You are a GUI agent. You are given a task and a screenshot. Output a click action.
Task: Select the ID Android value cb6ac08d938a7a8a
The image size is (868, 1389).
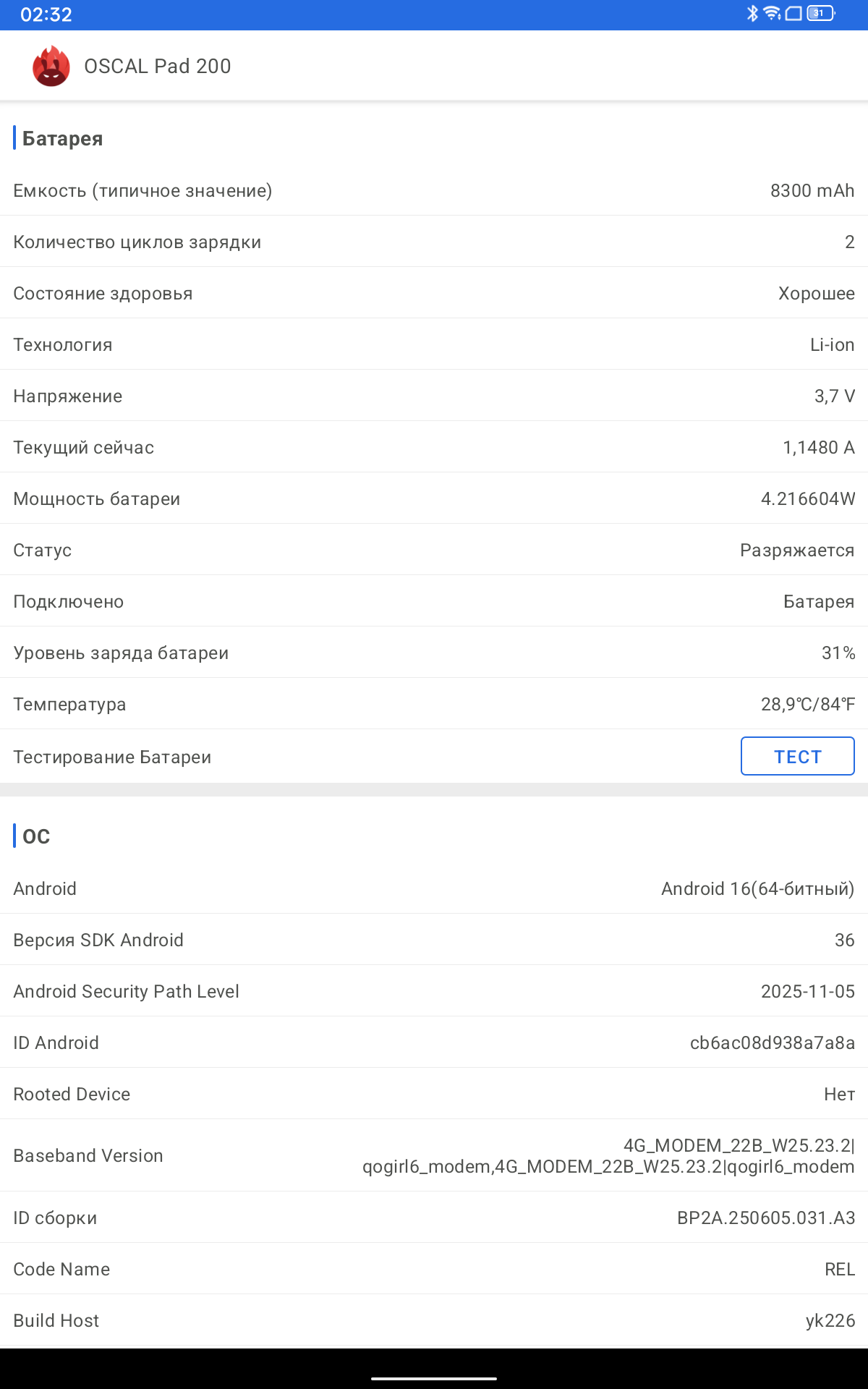pyautogui.click(x=773, y=1042)
